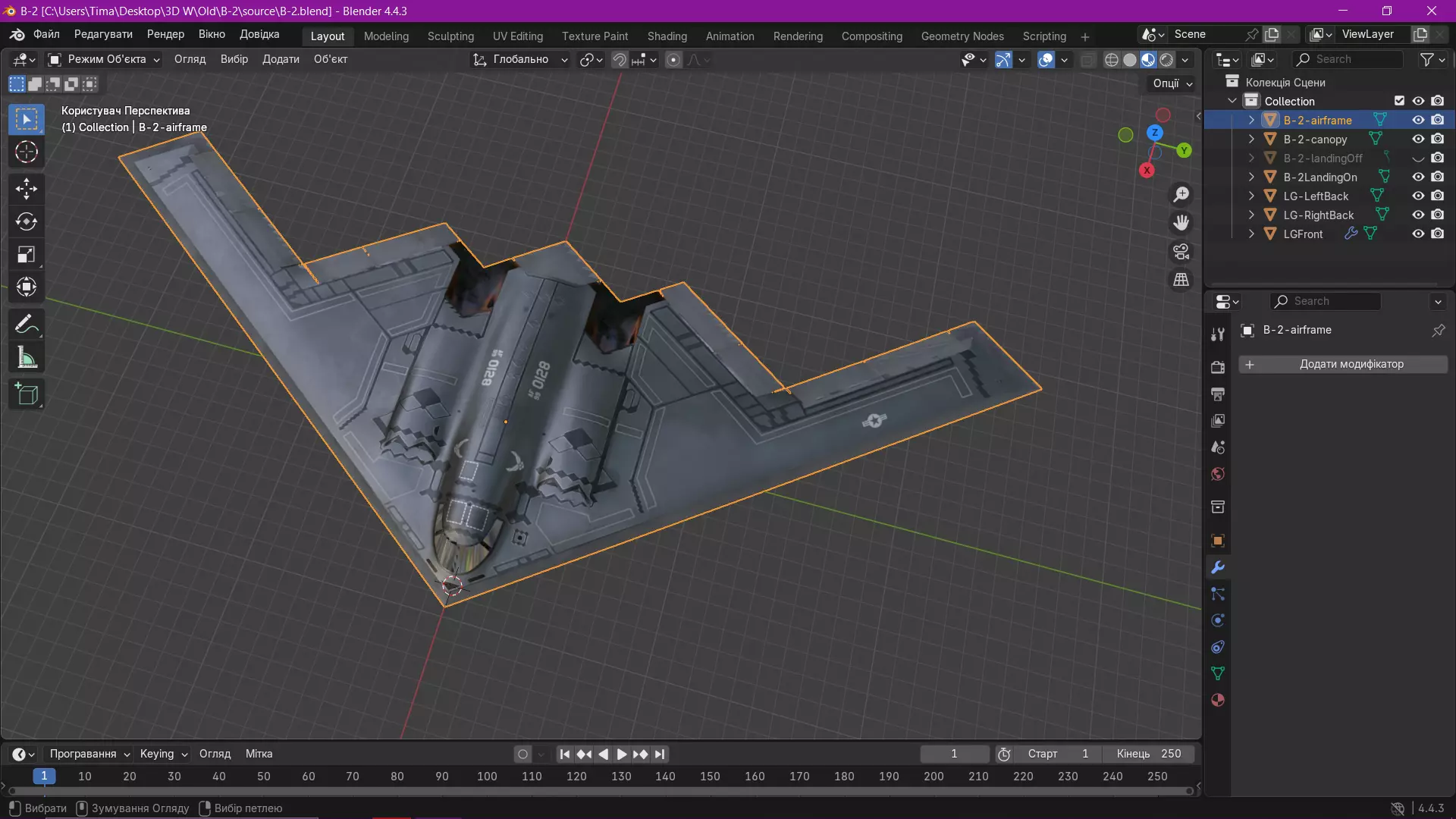Open the global transform orientation dropdown
Screen dimensions: 1456x819
pyautogui.click(x=520, y=59)
